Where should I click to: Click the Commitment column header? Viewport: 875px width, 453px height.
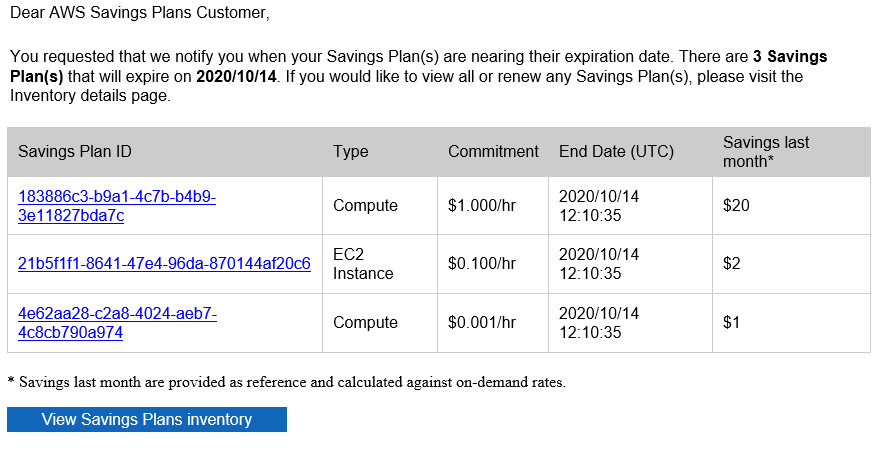[x=493, y=152]
